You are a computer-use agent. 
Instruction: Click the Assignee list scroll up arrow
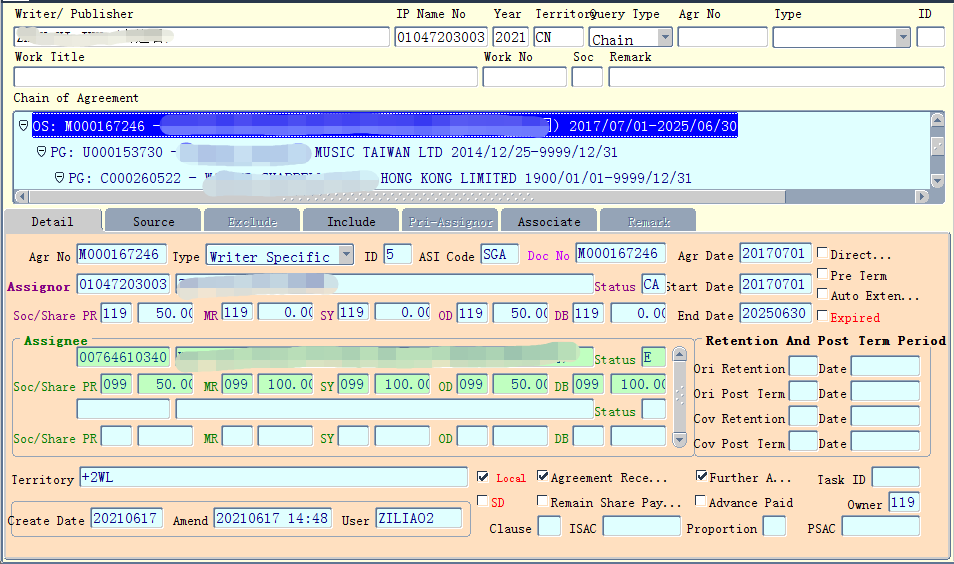coord(680,355)
